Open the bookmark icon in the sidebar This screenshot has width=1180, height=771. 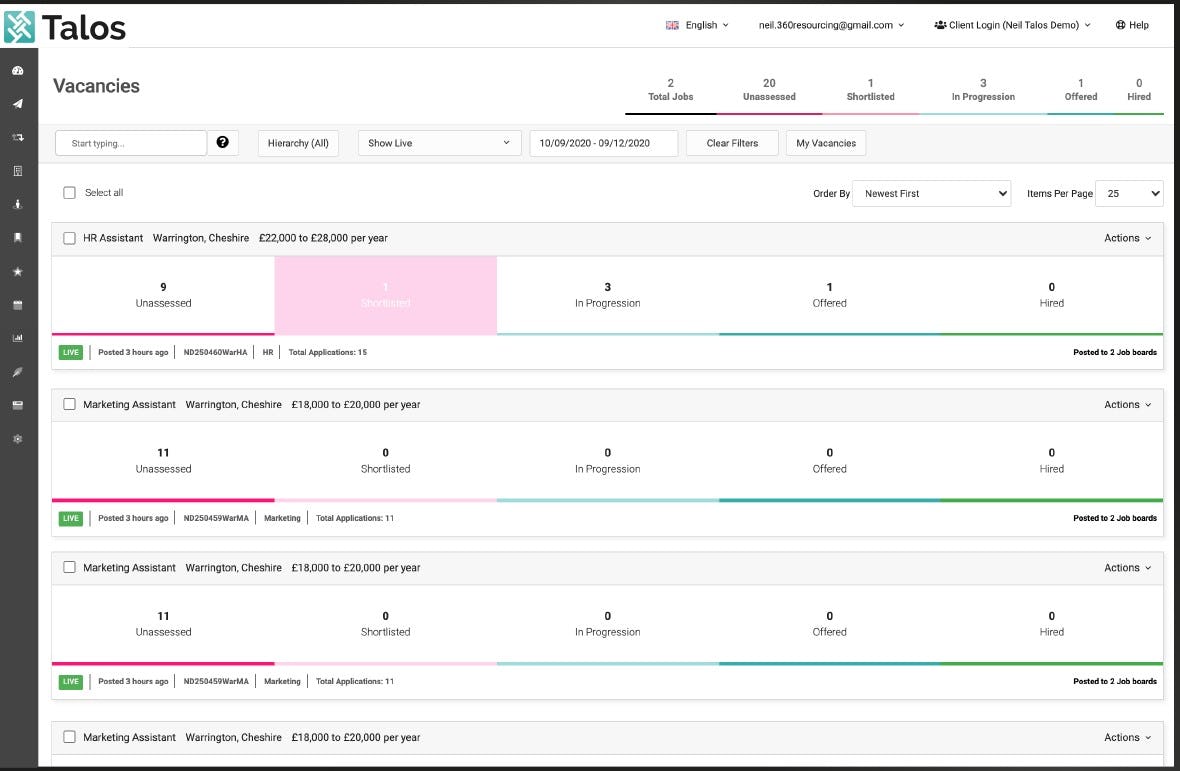click(17, 238)
